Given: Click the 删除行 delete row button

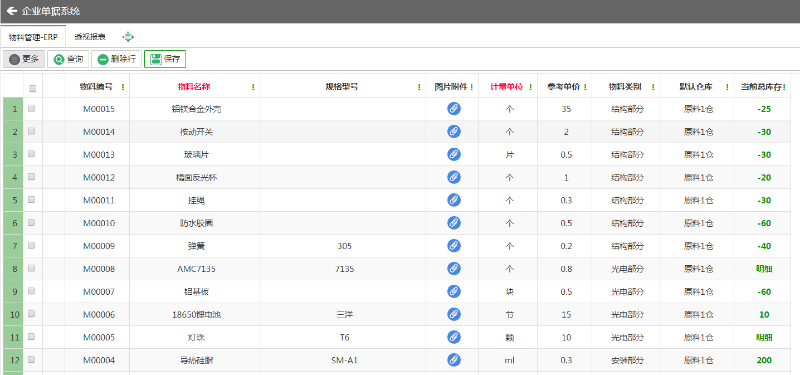Looking at the screenshot, I should [x=116, y=59].
